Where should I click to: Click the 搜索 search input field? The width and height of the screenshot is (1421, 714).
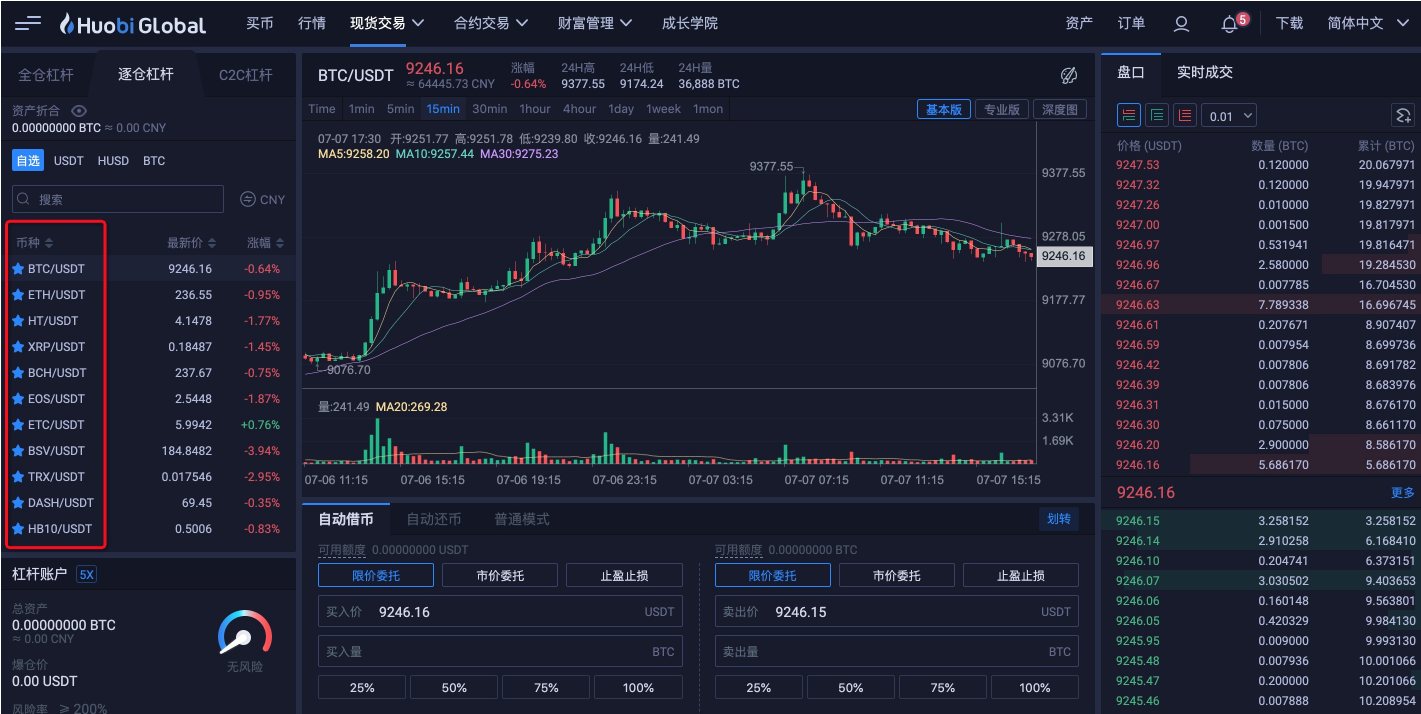pyautogui.click(x=118, y=199)
